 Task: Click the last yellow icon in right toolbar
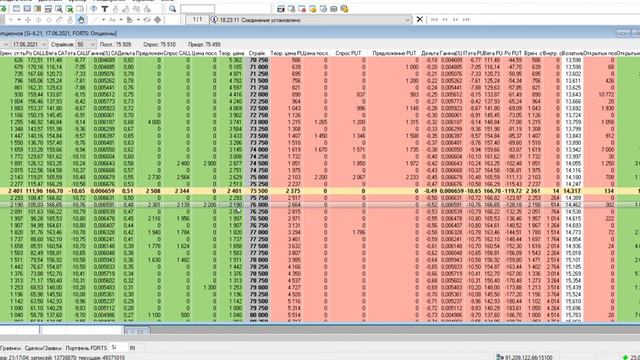click(344, 9)
